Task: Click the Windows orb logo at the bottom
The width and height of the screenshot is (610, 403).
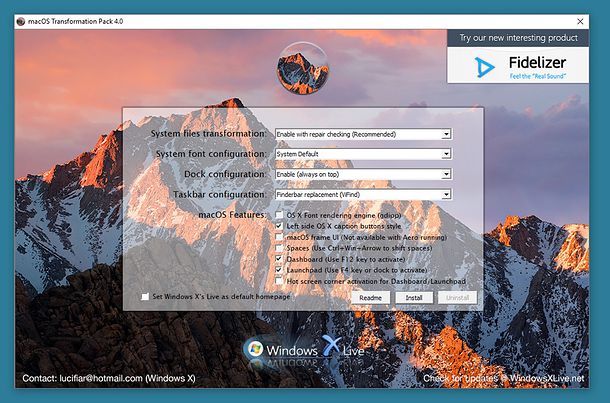Action: 255,349
